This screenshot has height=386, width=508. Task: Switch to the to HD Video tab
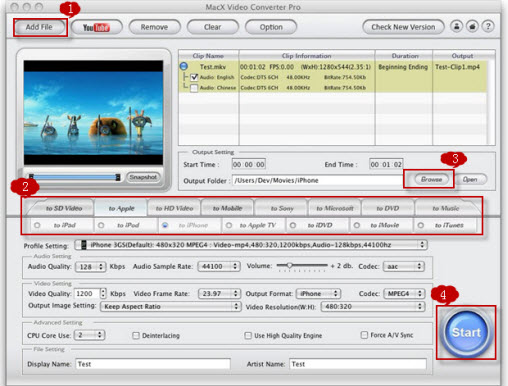pos(174,208)
